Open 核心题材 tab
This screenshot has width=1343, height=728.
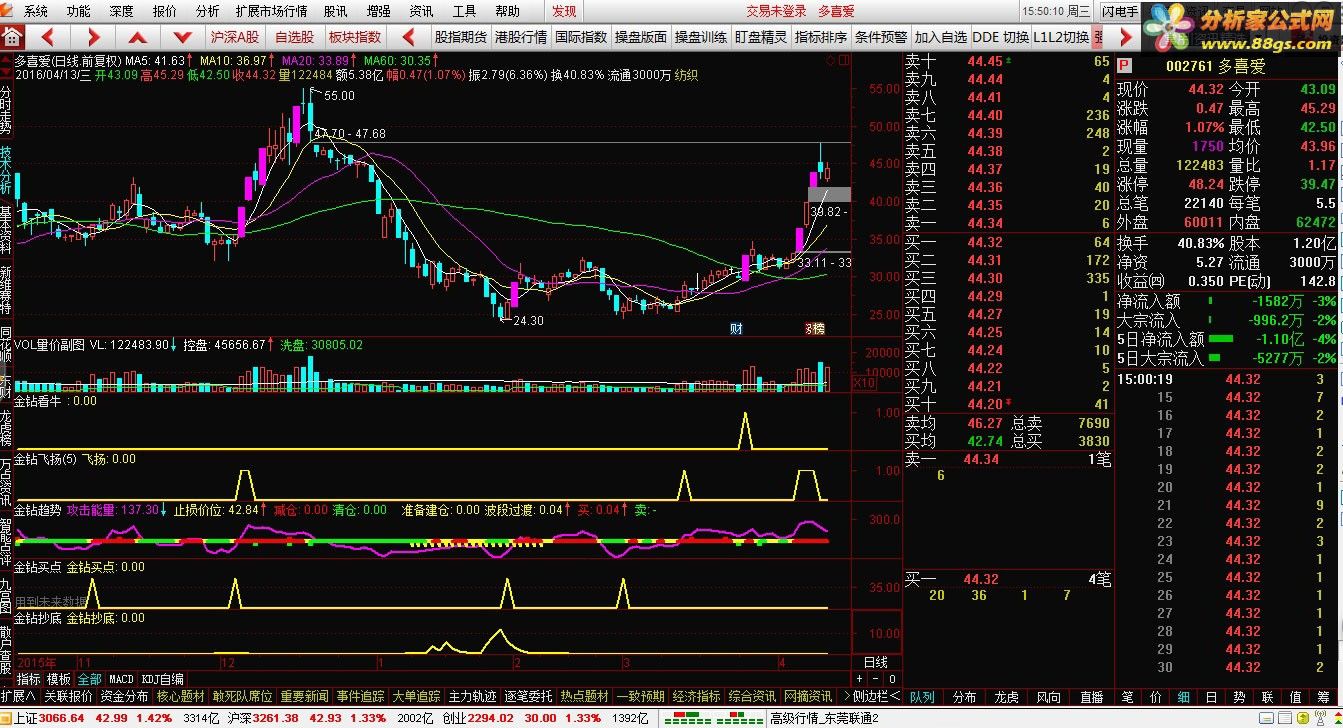180,696
